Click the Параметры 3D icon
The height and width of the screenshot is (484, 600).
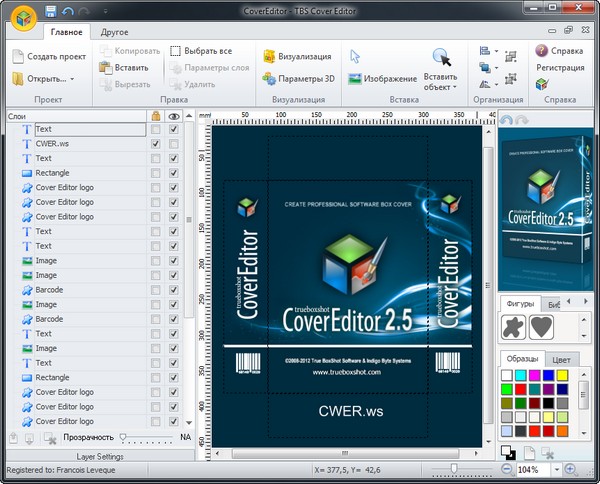(x=270, y=78)
